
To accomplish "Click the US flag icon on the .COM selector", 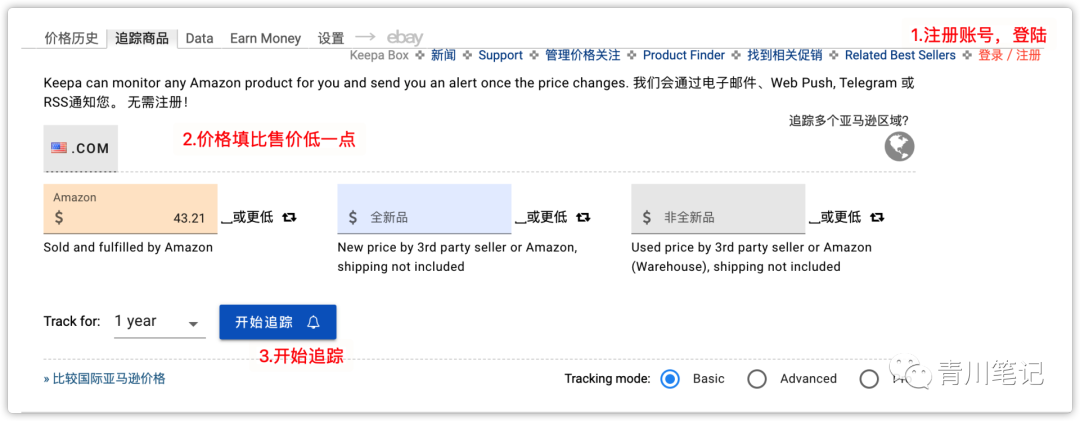I will coord(60,148).
